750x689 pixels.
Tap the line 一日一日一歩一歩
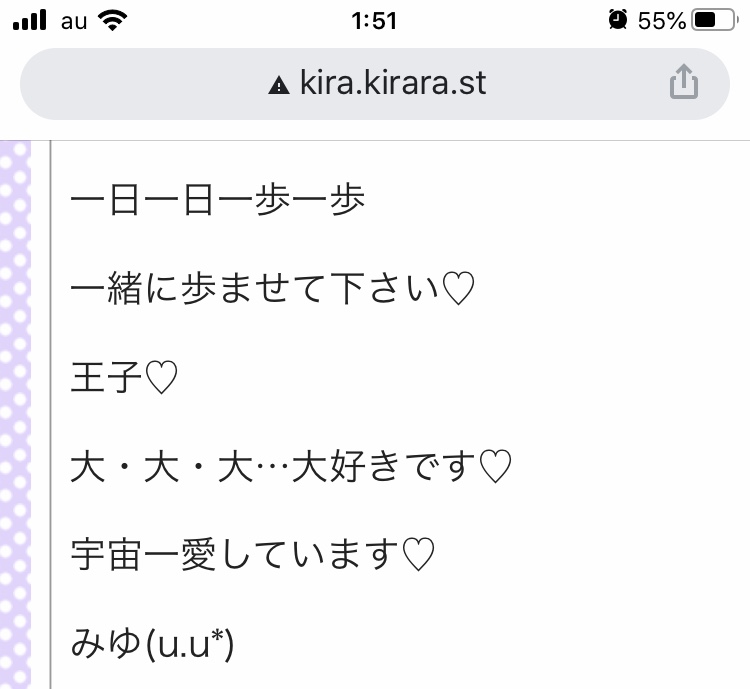click(x=219, y=201)
